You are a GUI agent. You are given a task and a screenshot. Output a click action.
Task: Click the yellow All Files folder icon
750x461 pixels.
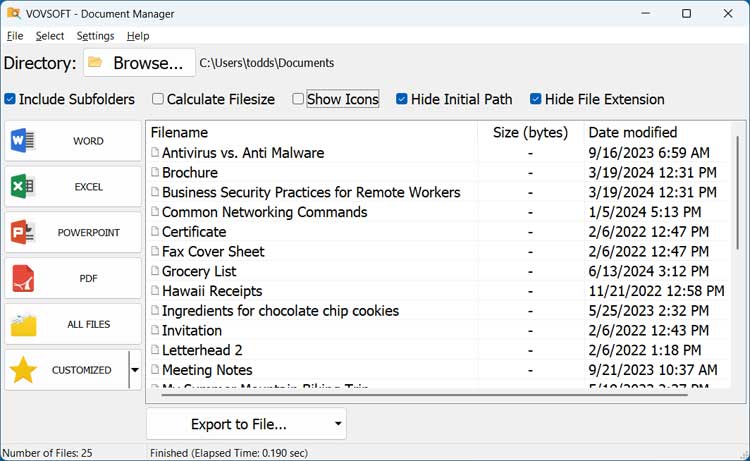pyautogui.click(x=23, y=325)
